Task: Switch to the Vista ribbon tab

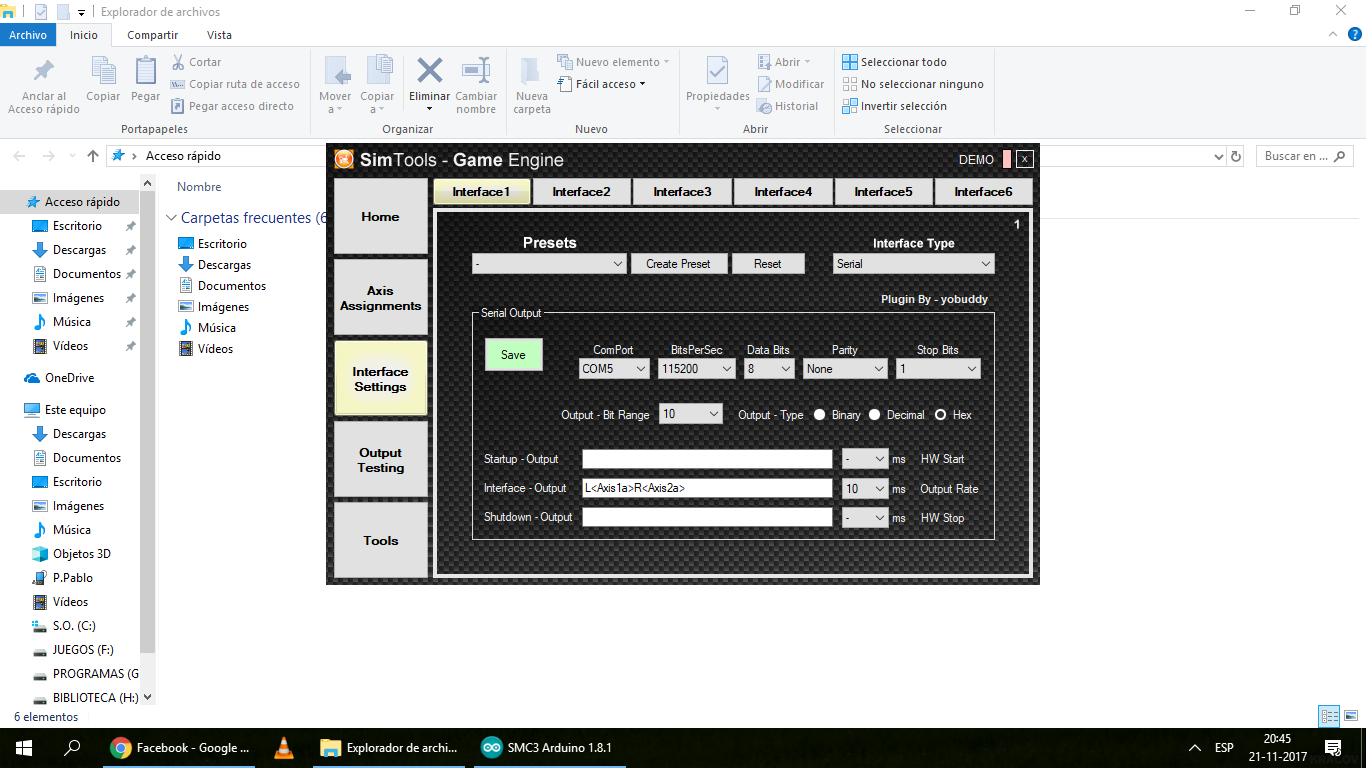Action: pos(220,35)
